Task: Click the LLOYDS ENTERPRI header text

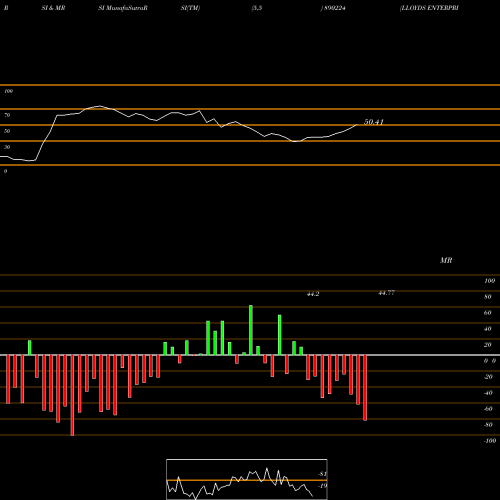Action: point(429,8)
